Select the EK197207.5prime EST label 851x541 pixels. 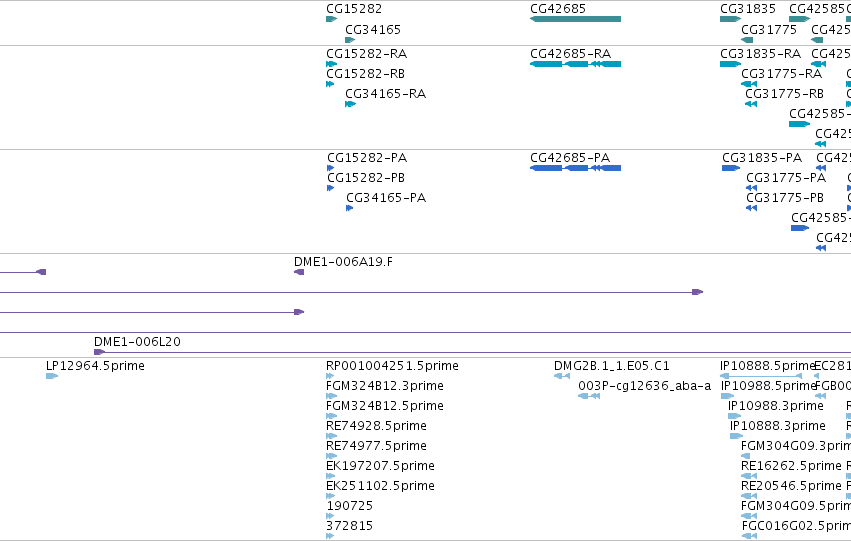pyautogui.click(x=380, y=466)
